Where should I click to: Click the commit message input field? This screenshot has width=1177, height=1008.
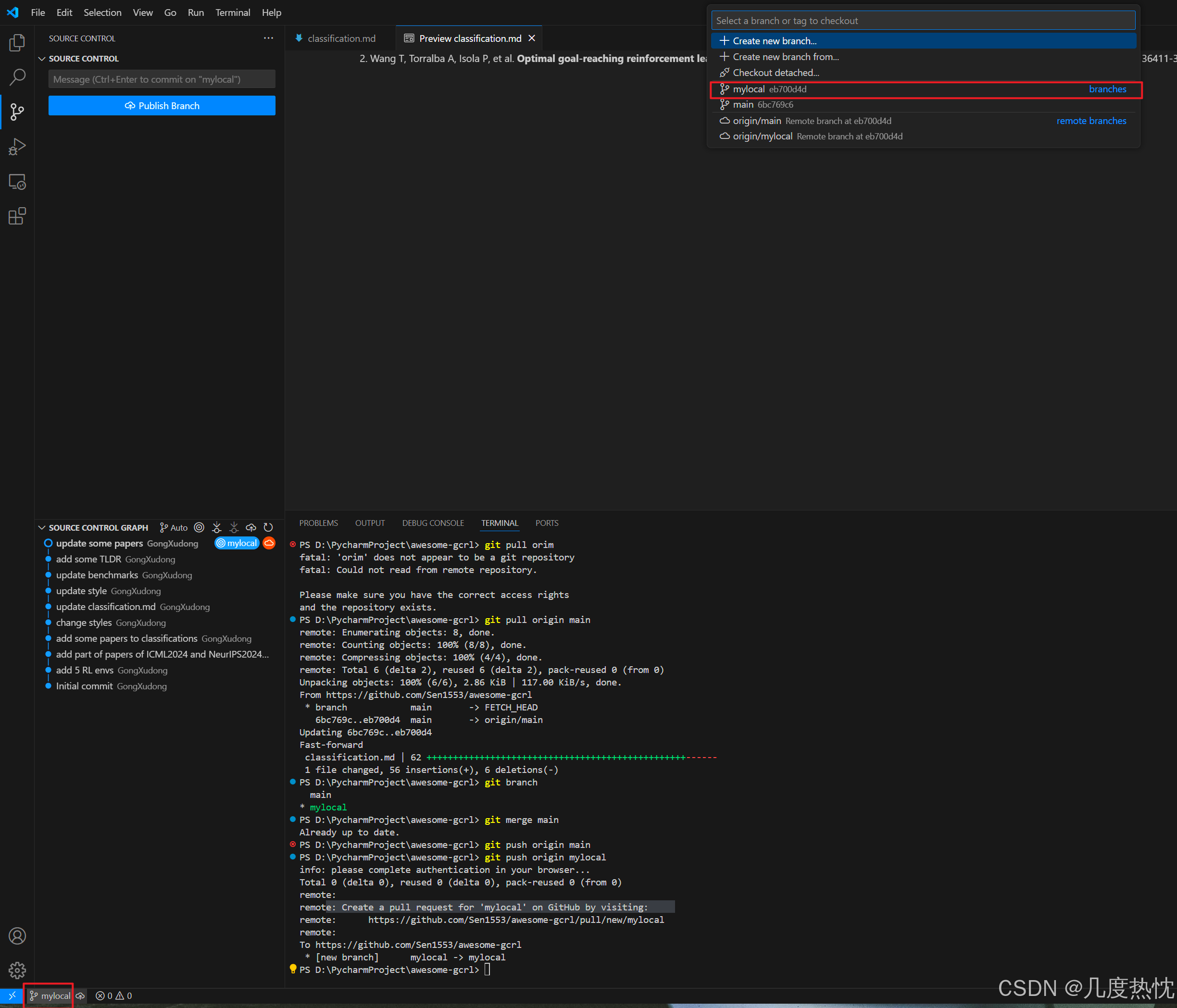click(x=162, y=79)
